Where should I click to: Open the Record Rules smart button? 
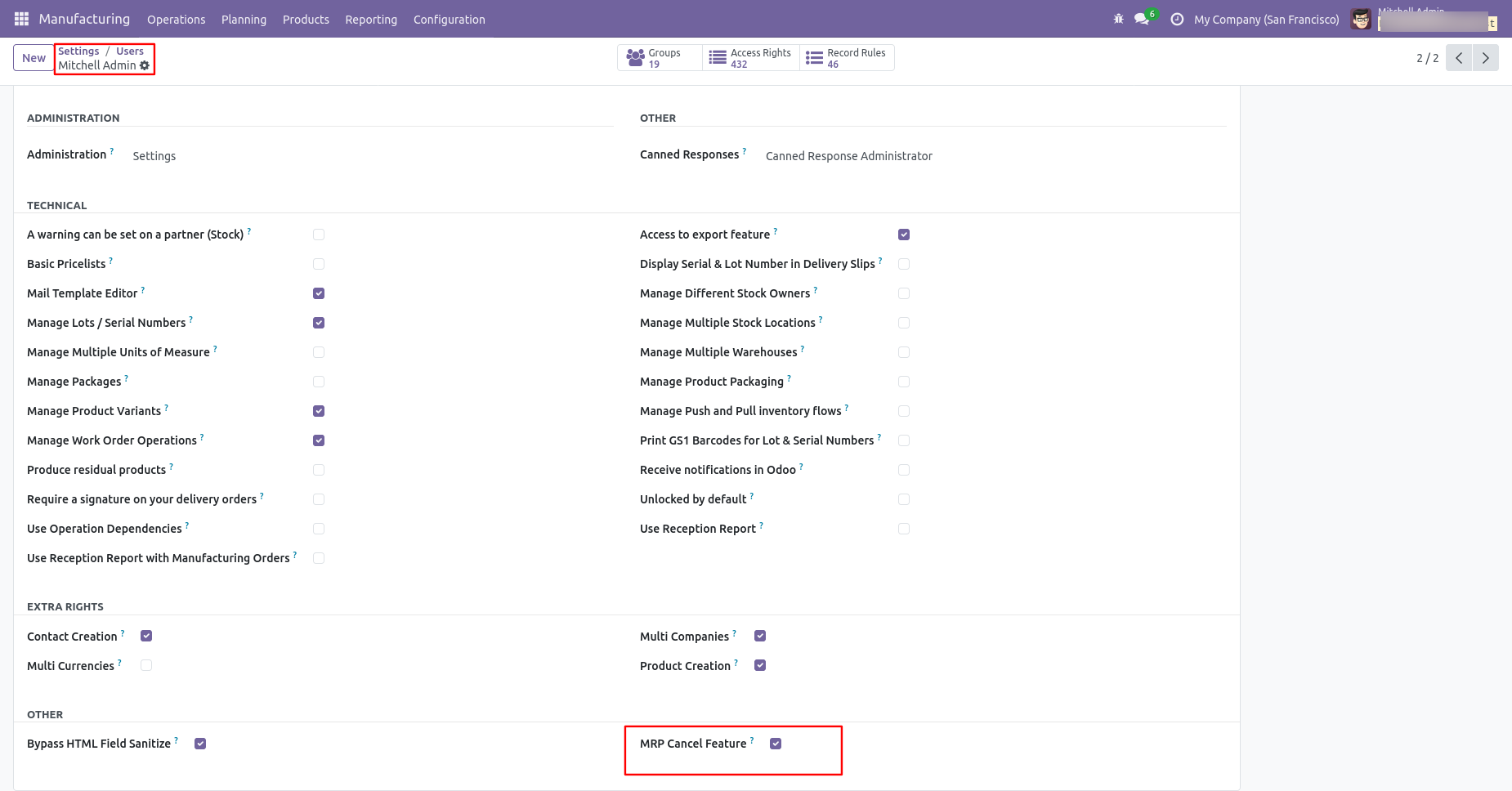pos(847,58)
